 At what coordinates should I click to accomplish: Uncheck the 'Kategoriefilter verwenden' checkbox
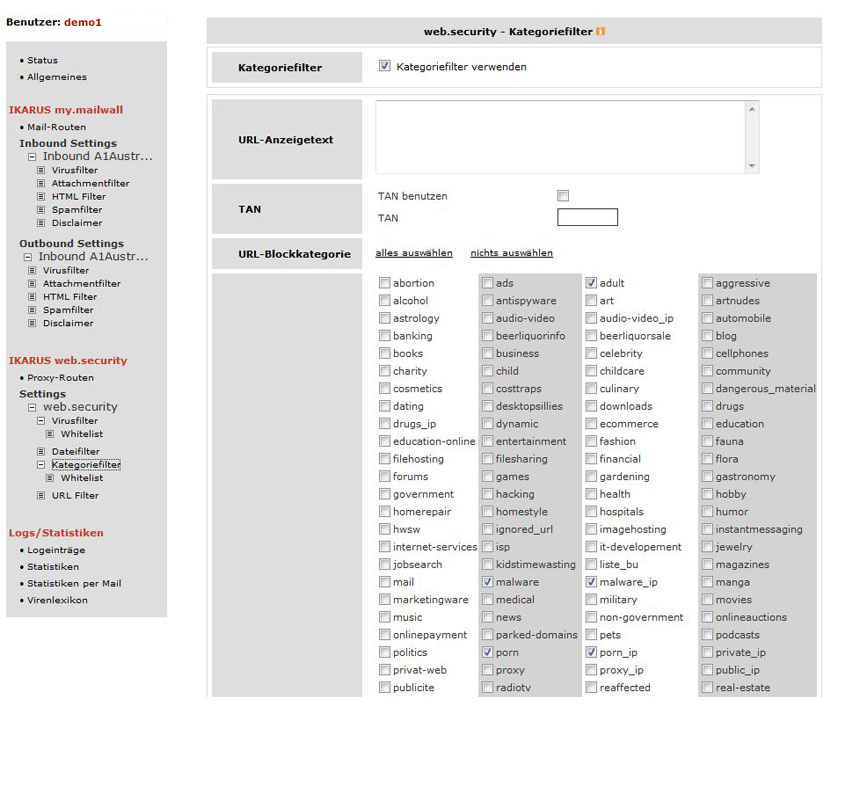tap(385, 67)
